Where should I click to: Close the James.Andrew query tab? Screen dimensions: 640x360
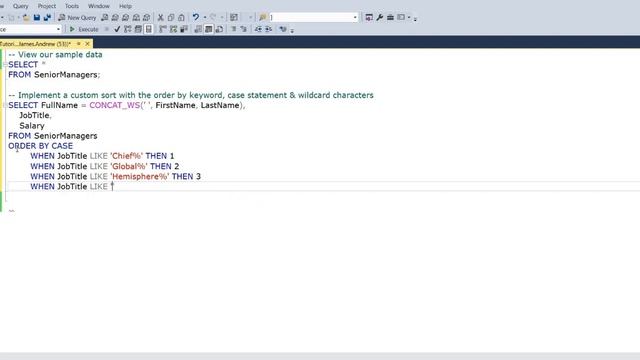[x=87, y=43]
